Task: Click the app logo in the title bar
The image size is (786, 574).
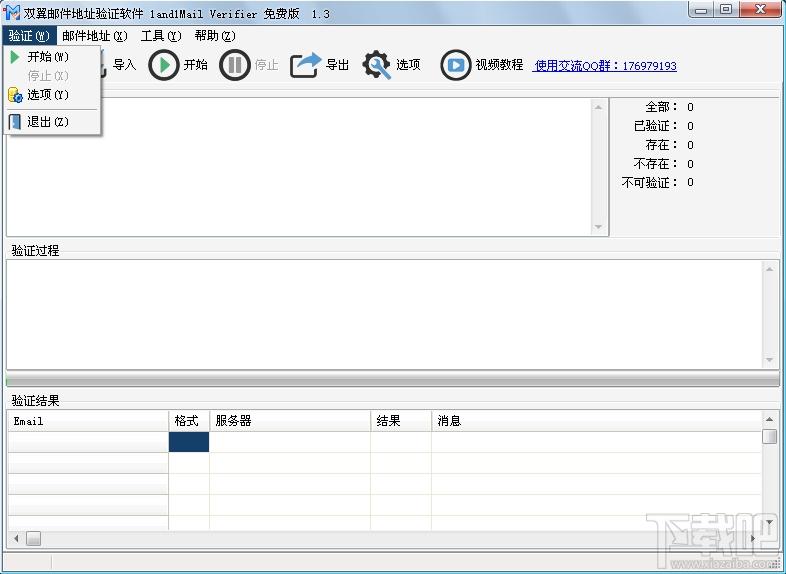Action: tap(12, 13)
